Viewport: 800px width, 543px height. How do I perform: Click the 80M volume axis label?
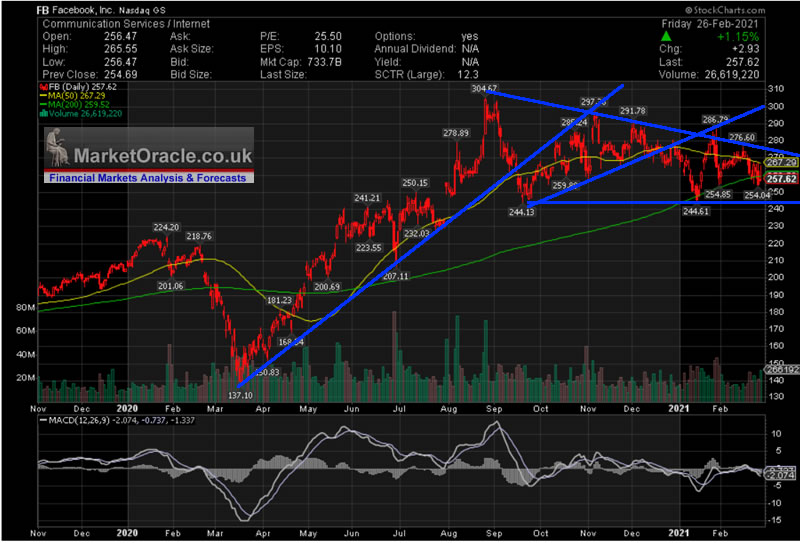click(x=25, y=308)
